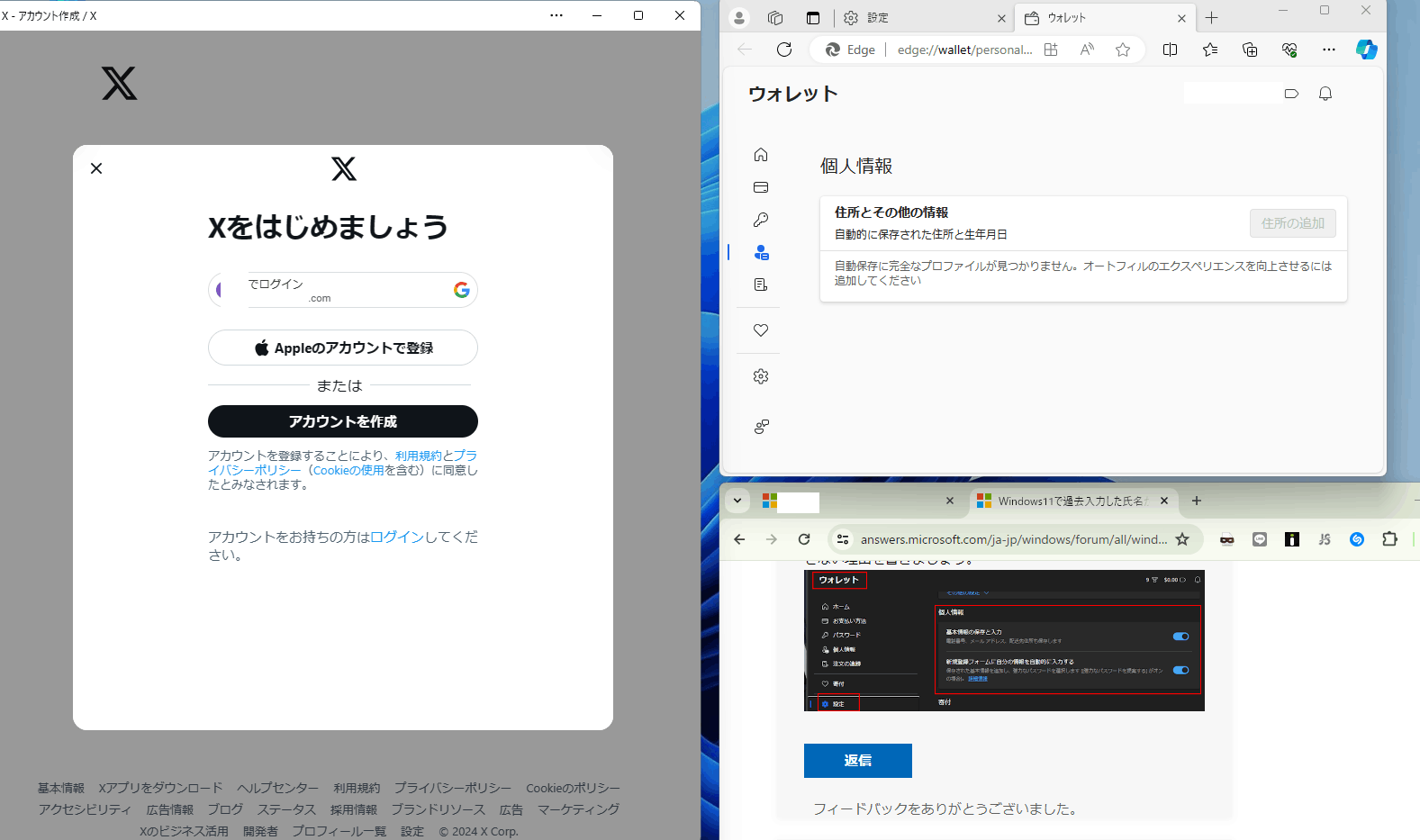The width and height of the screenshot is (1420, 840).
Task: Open wallet payment methods card icon
Action: [x=761, y=187]
